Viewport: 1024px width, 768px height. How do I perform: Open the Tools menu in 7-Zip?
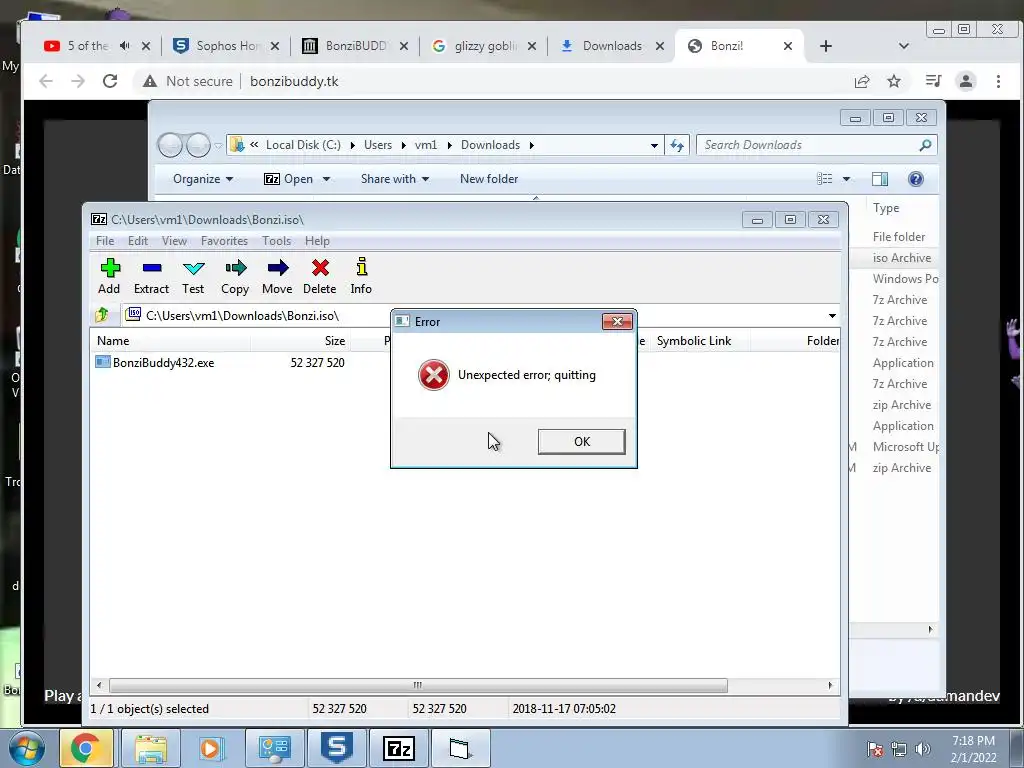[276, 241]
